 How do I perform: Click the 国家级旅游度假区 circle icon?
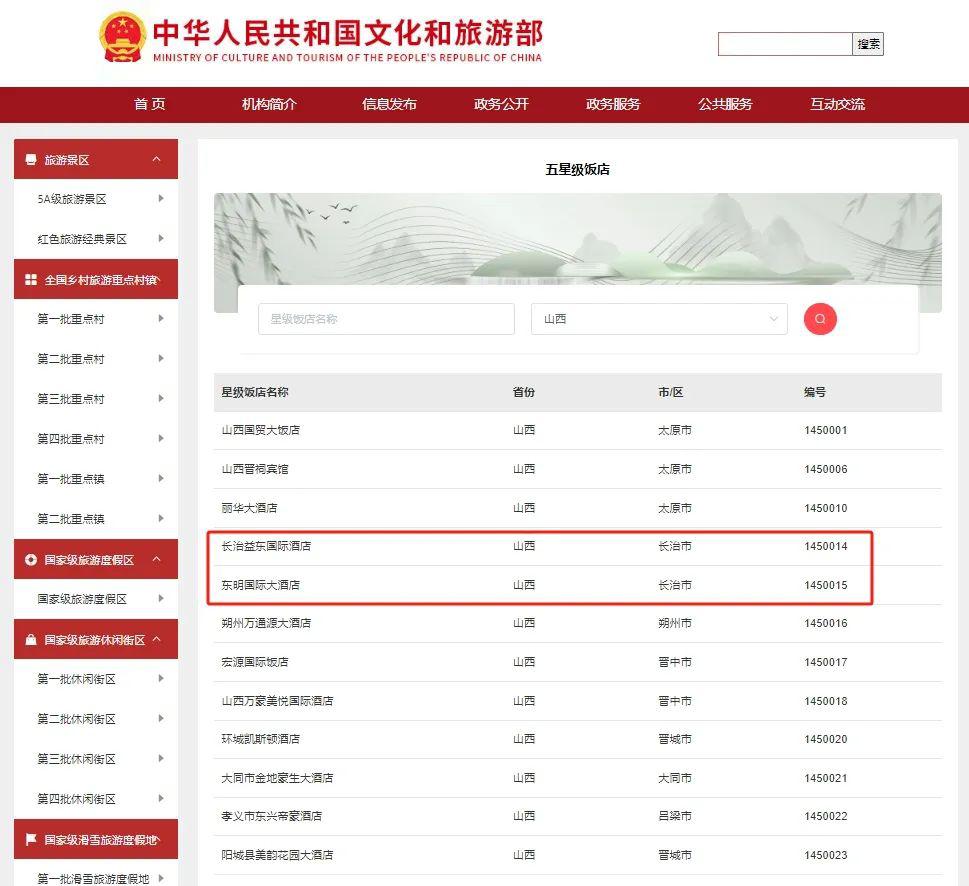click(x=31, y=560)
